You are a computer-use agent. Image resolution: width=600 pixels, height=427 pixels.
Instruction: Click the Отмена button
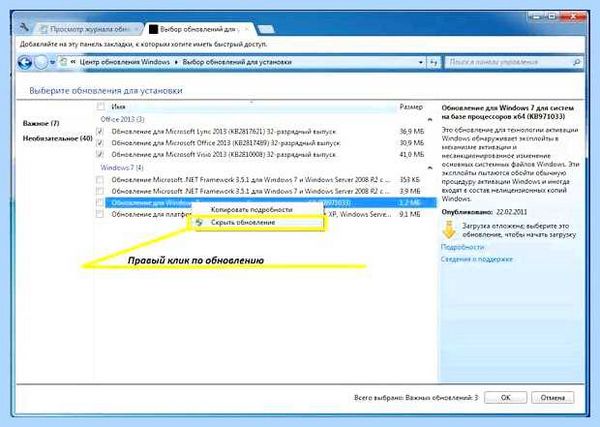tap(553, 398)
